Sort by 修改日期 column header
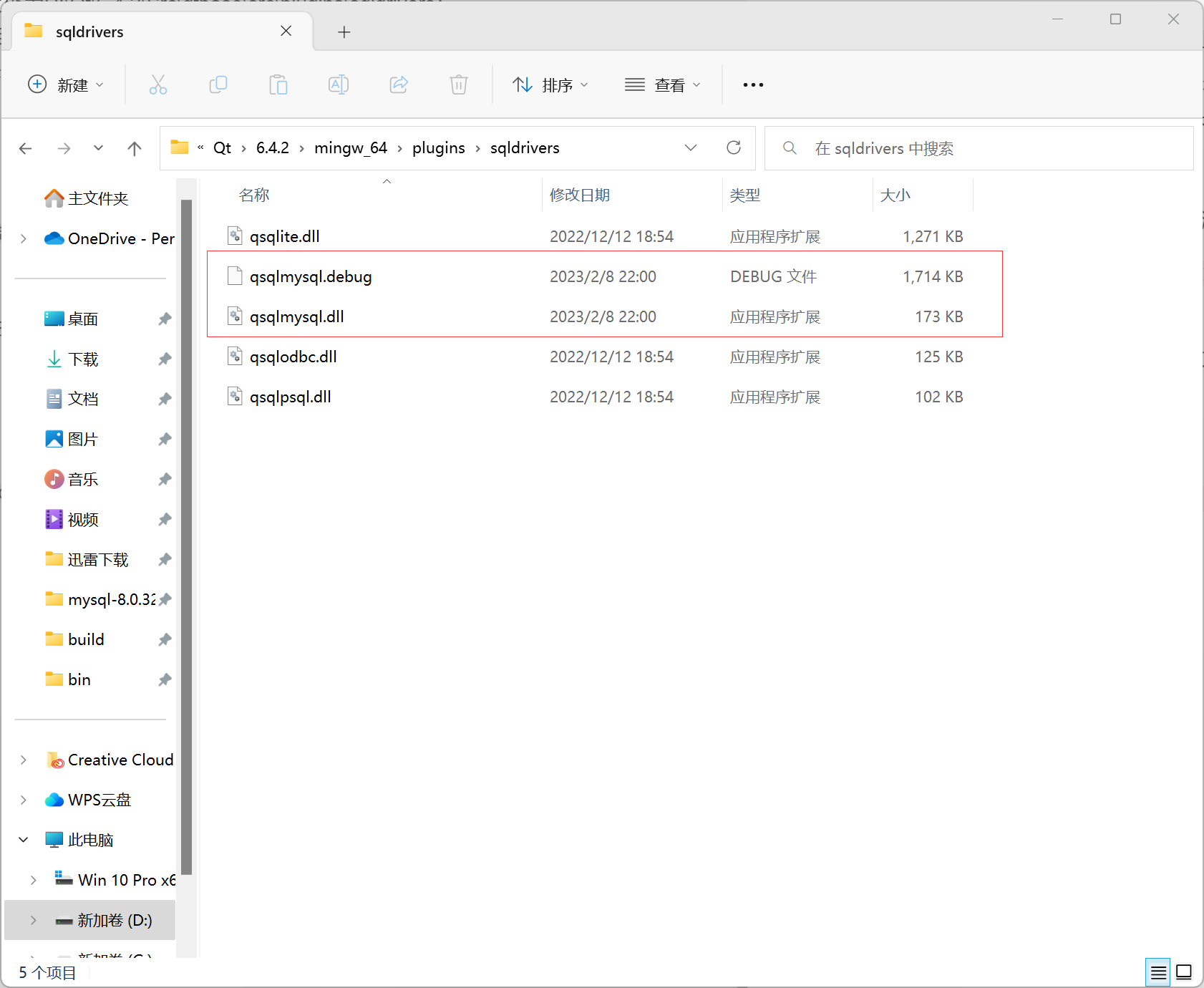Viewport: 1204px width, 988px height. tap(580, 195)
